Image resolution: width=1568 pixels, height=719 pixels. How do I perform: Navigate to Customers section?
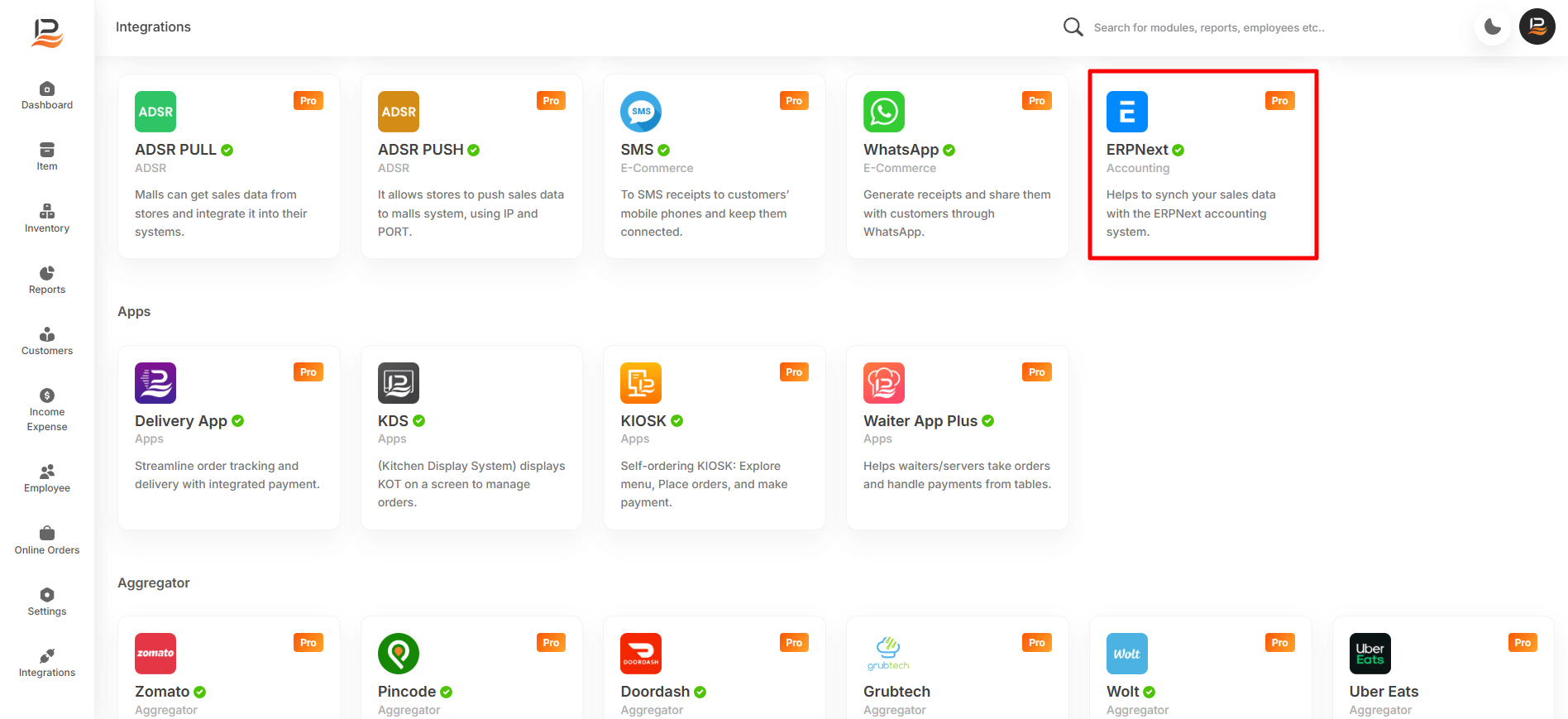point(47,342)
